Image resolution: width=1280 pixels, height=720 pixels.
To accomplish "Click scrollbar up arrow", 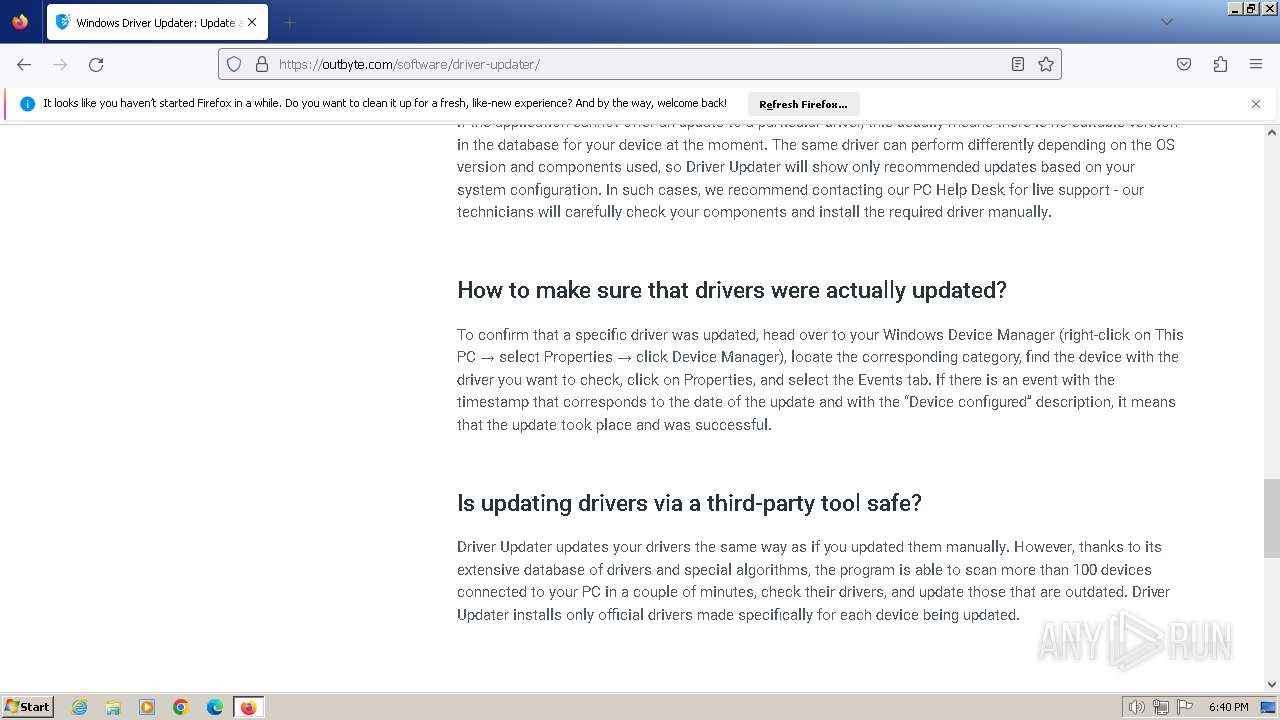I will 1272,133.
